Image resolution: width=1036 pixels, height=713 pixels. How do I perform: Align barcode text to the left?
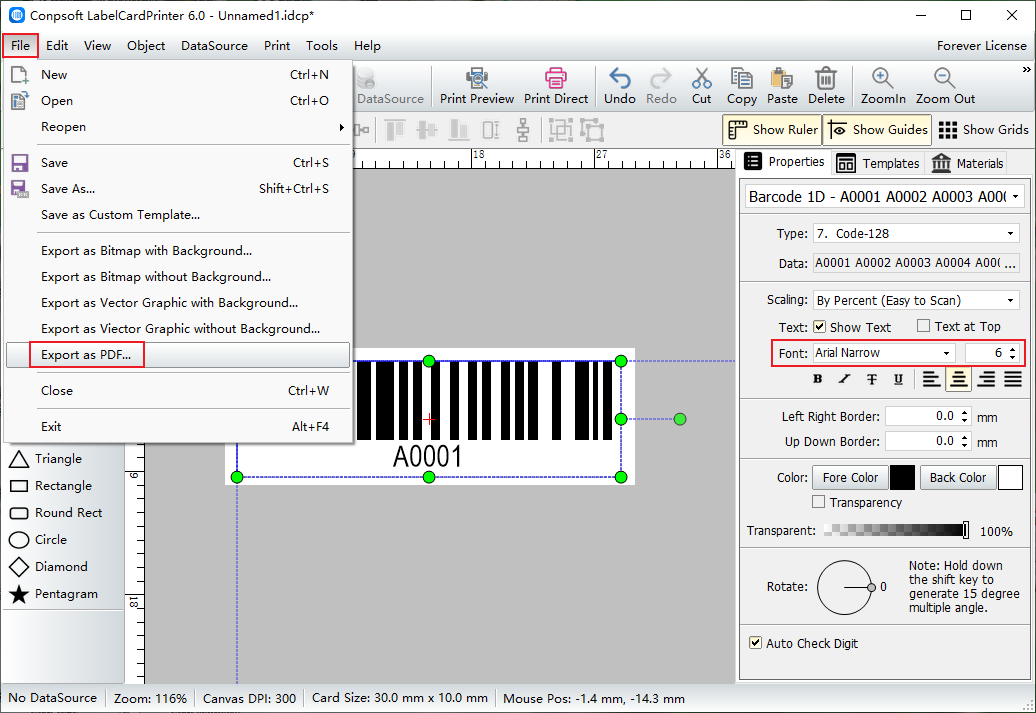click(x=931, y=379)
